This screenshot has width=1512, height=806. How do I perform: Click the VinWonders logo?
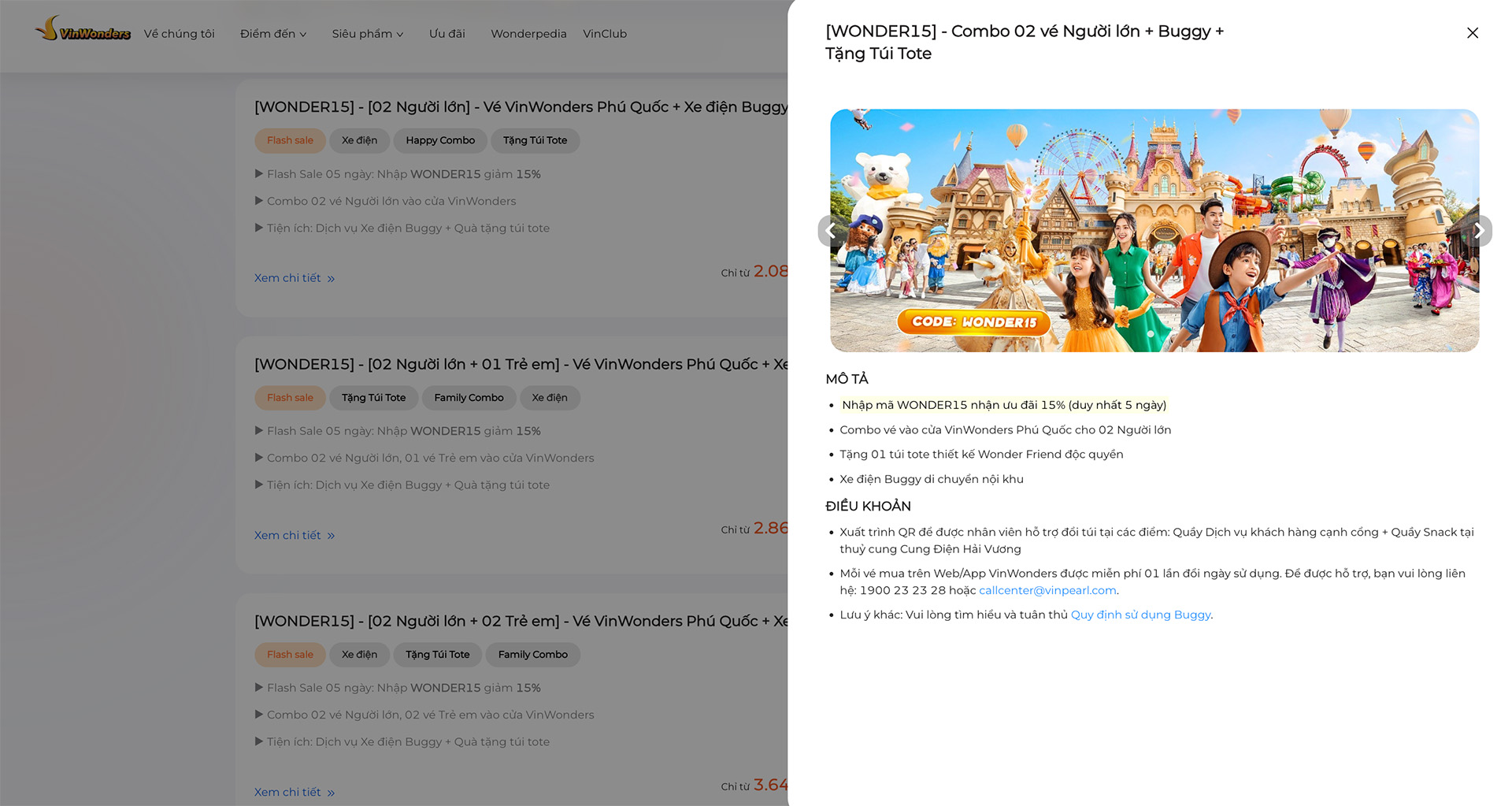[83, 30]
